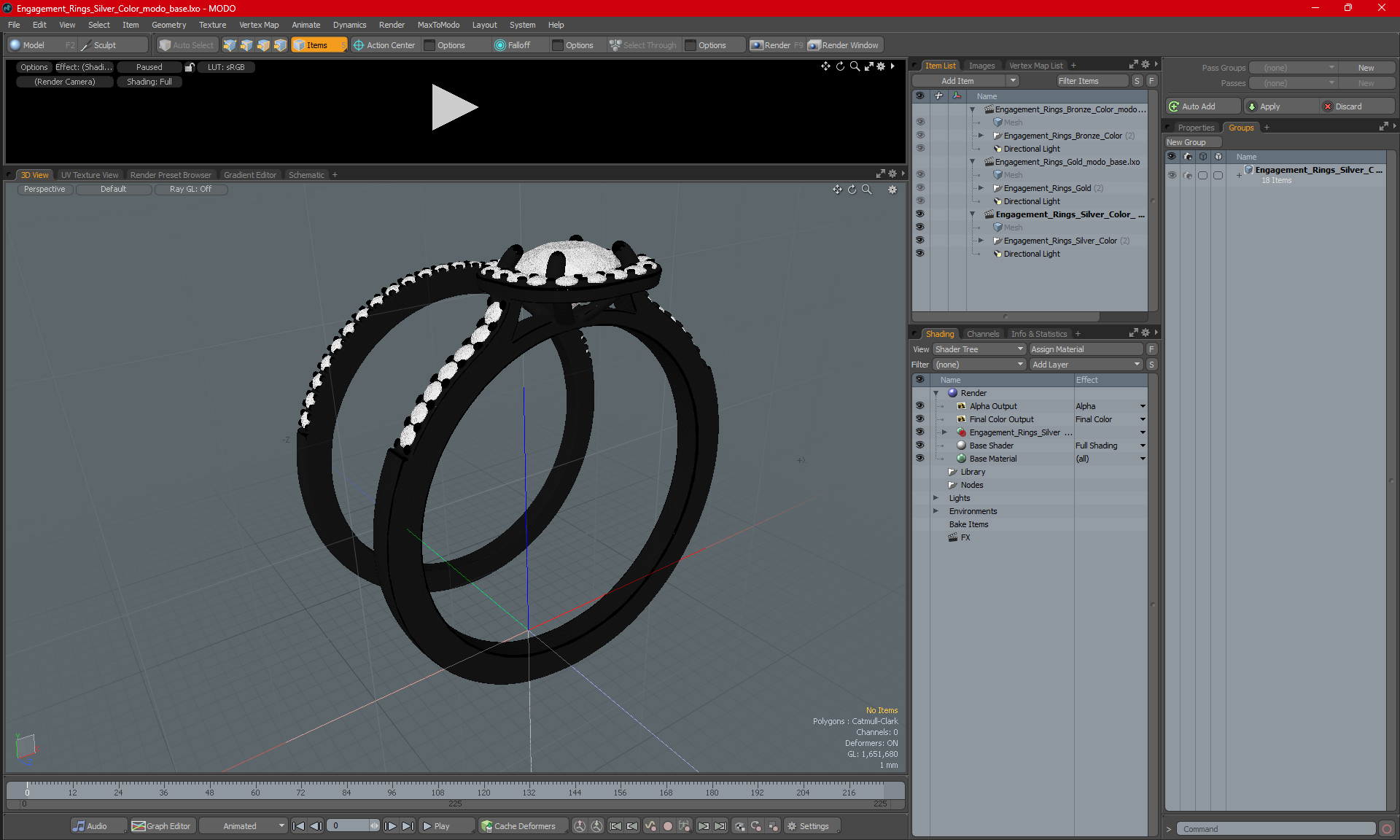
Task: Select Vertices mode cube icon
Action: [230, 45]
